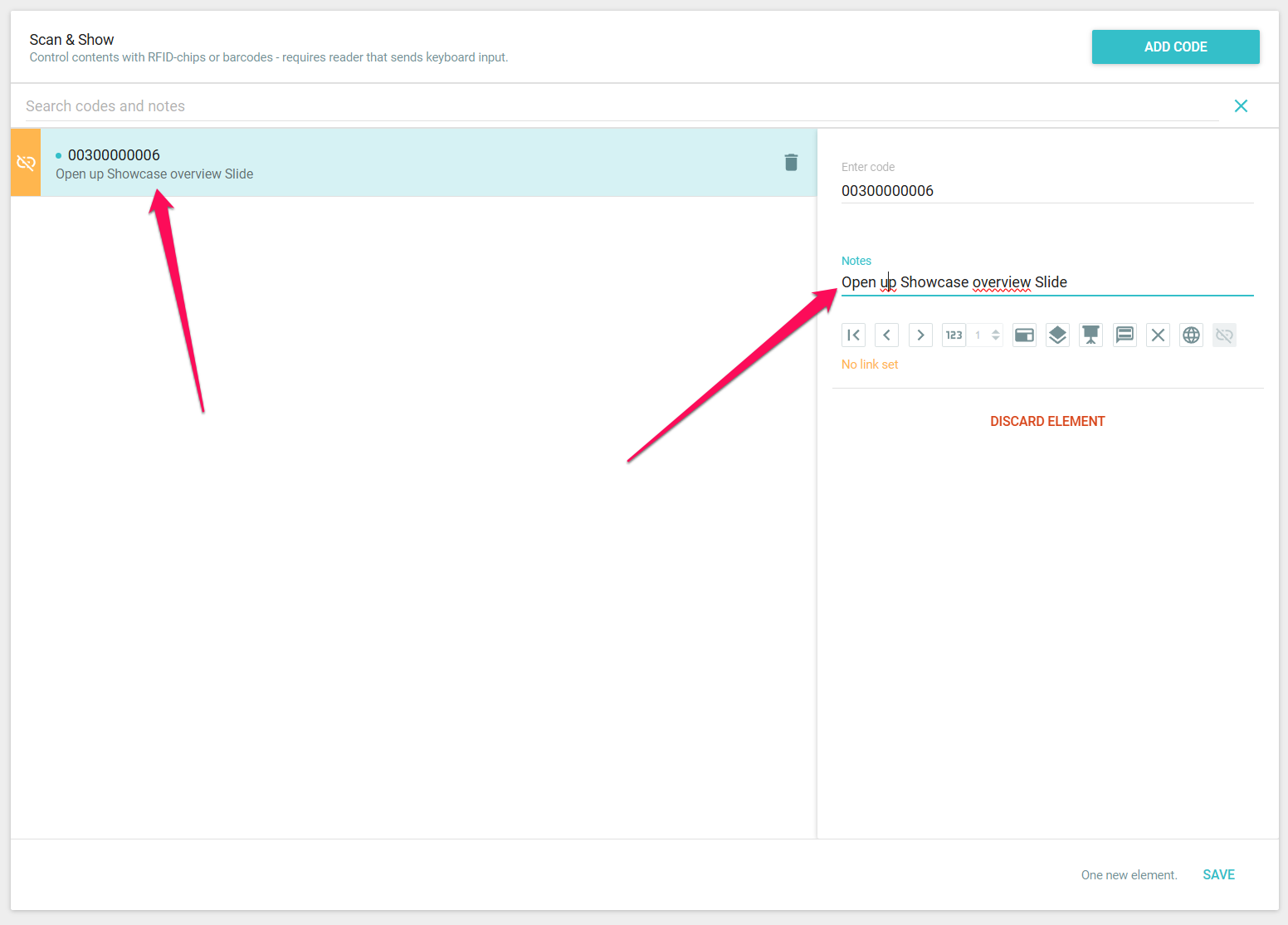
Task: Clear the search with the X icon
Action: [x=1241, y=106]
